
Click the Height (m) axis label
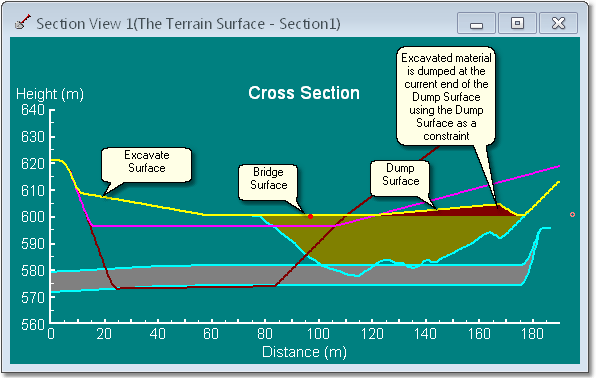coord(50,94)
